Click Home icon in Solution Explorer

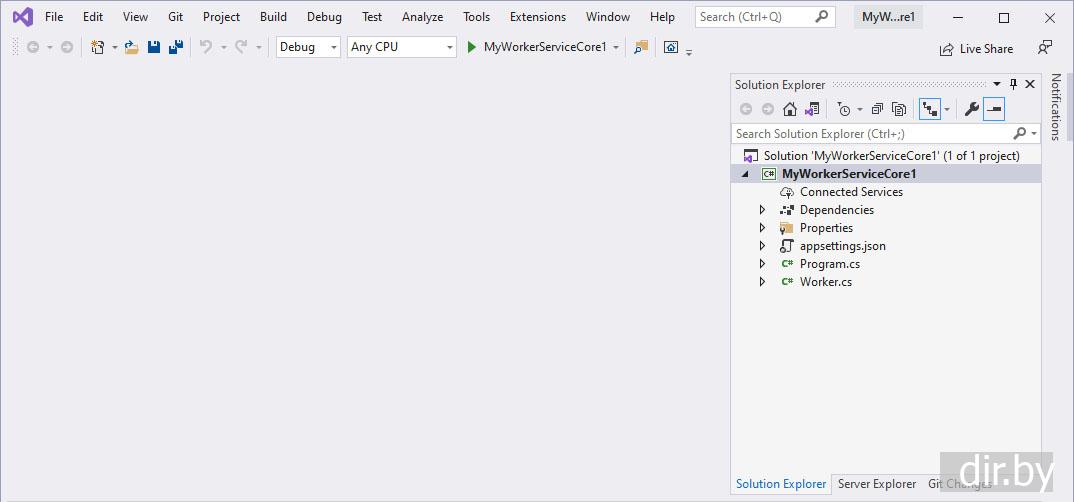[x=790, y=109]
